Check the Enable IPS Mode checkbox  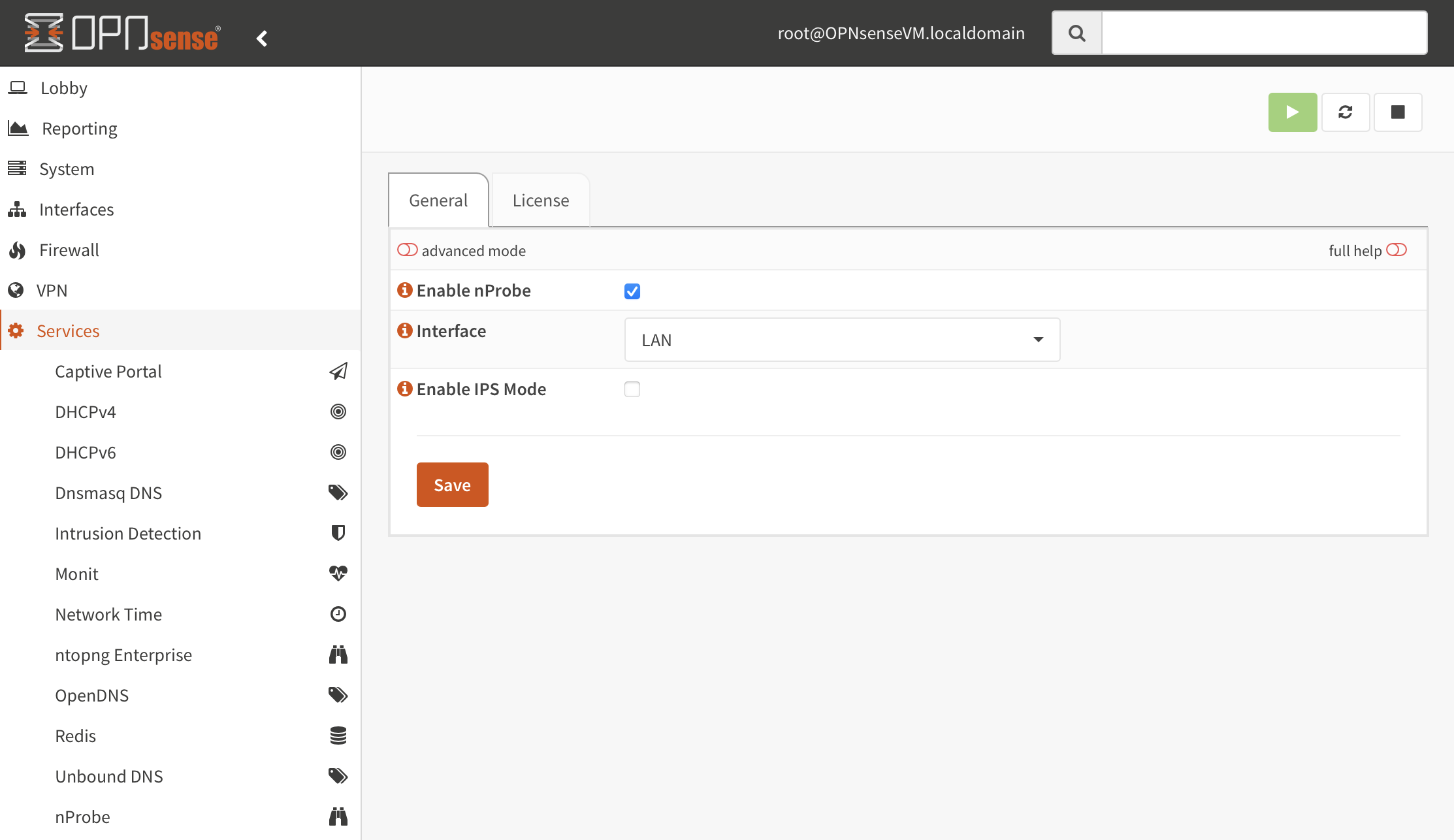[x=632, y=389]
